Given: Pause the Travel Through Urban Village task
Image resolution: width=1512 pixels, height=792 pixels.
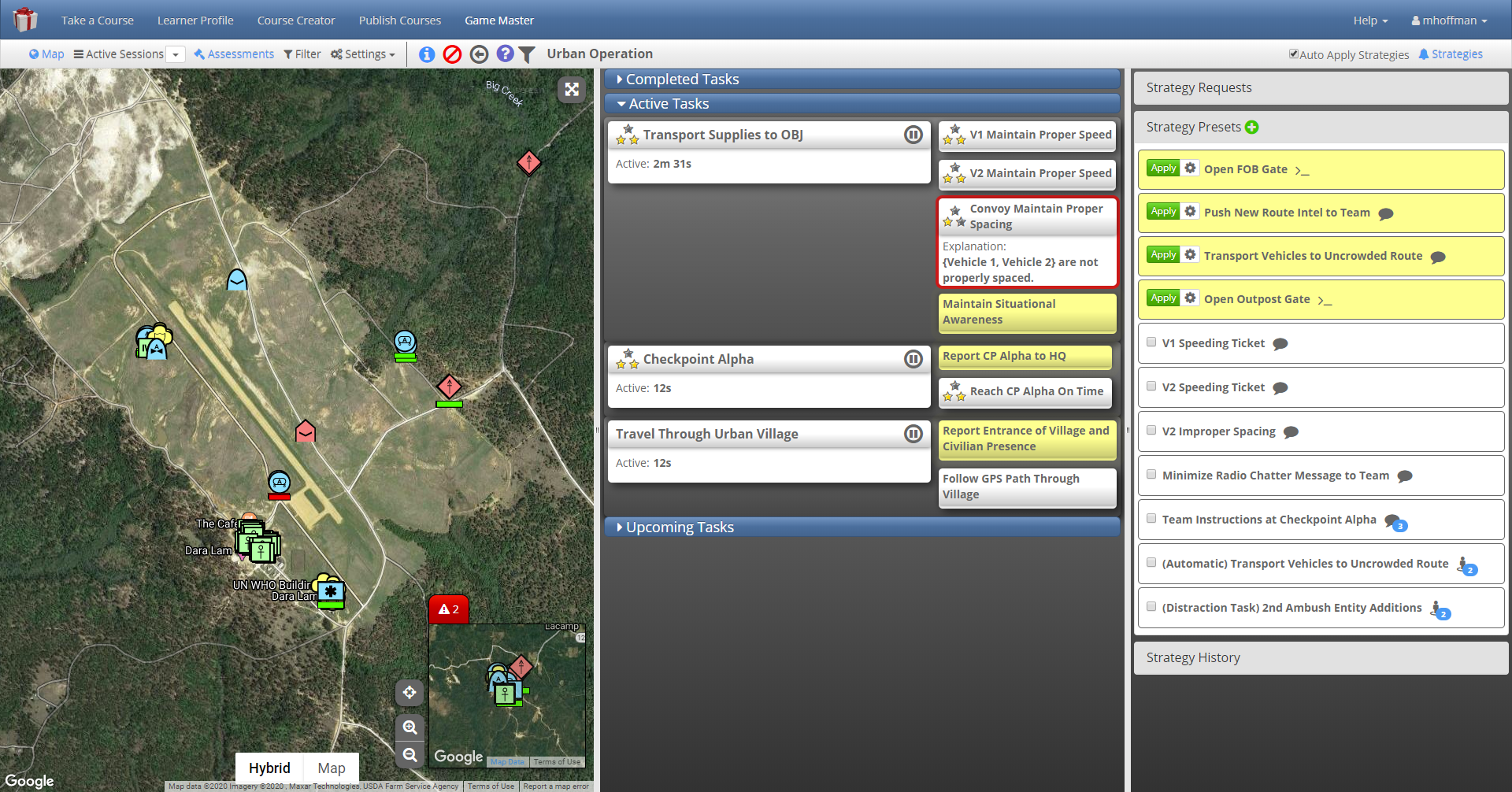Looking at the screenshot, I should point(913,434).
